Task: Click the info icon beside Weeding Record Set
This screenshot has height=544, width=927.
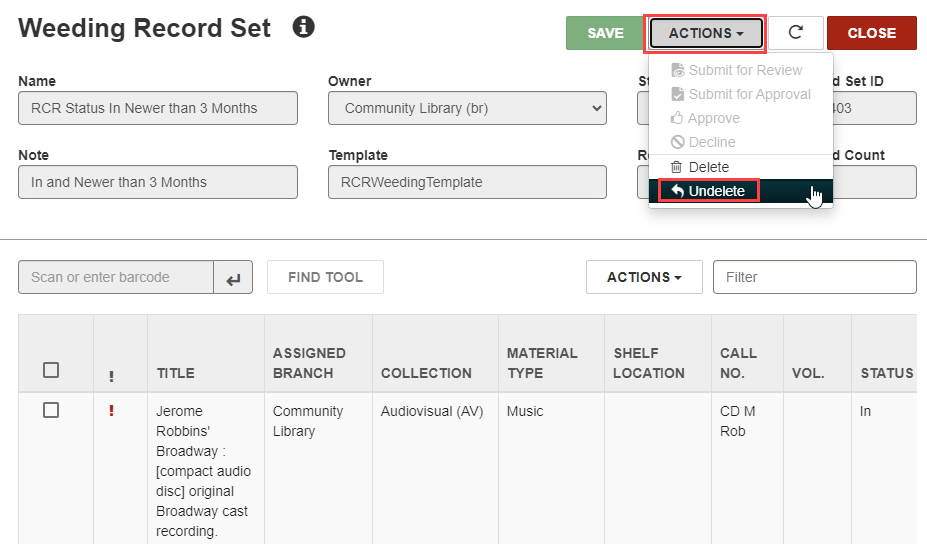Action: coord(303,27)
